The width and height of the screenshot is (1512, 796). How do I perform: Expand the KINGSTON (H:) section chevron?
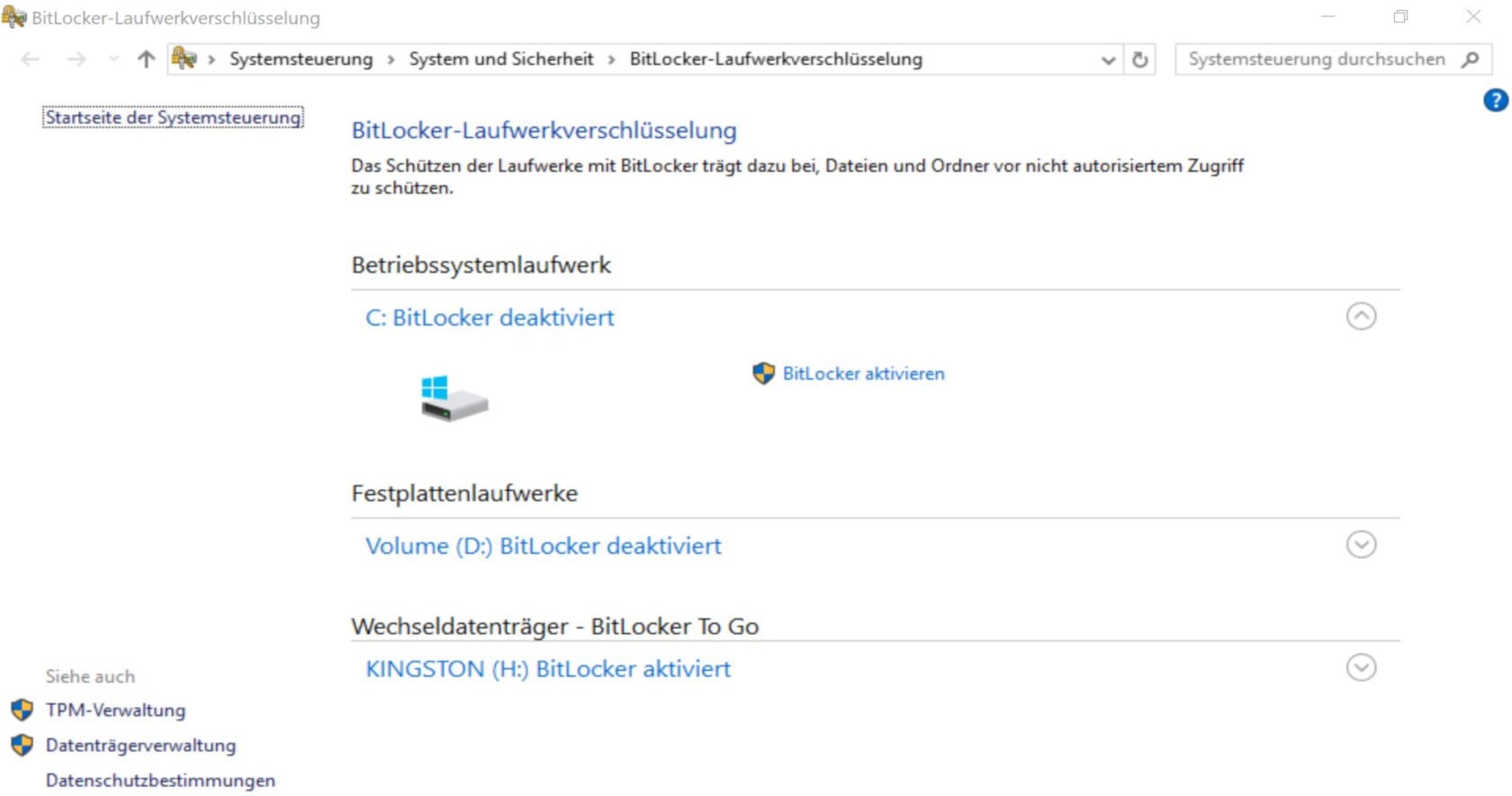[x=1362, y=668]
